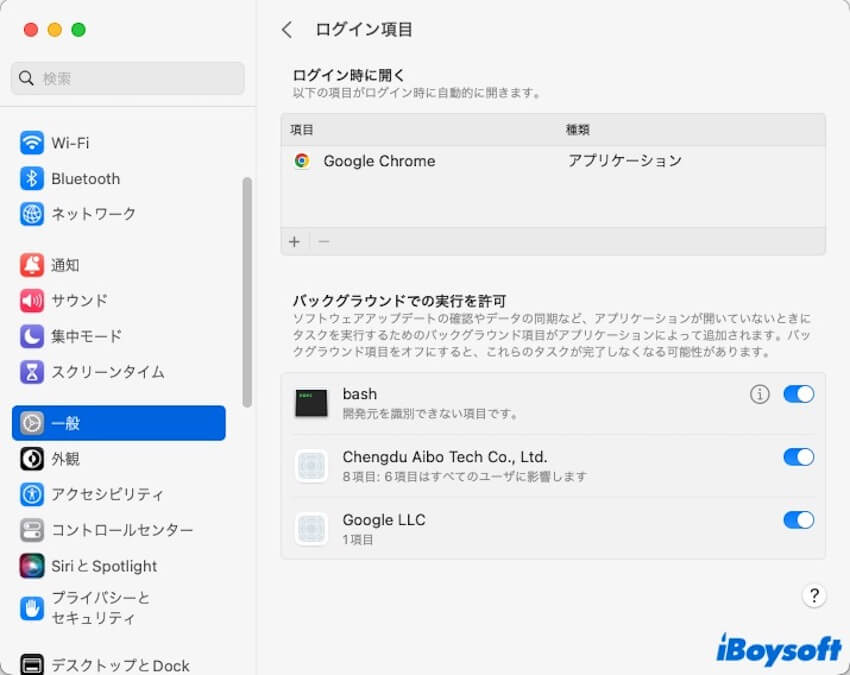Open サウンド settings
This screenshot has width=850, height=675.
(79, 300)
